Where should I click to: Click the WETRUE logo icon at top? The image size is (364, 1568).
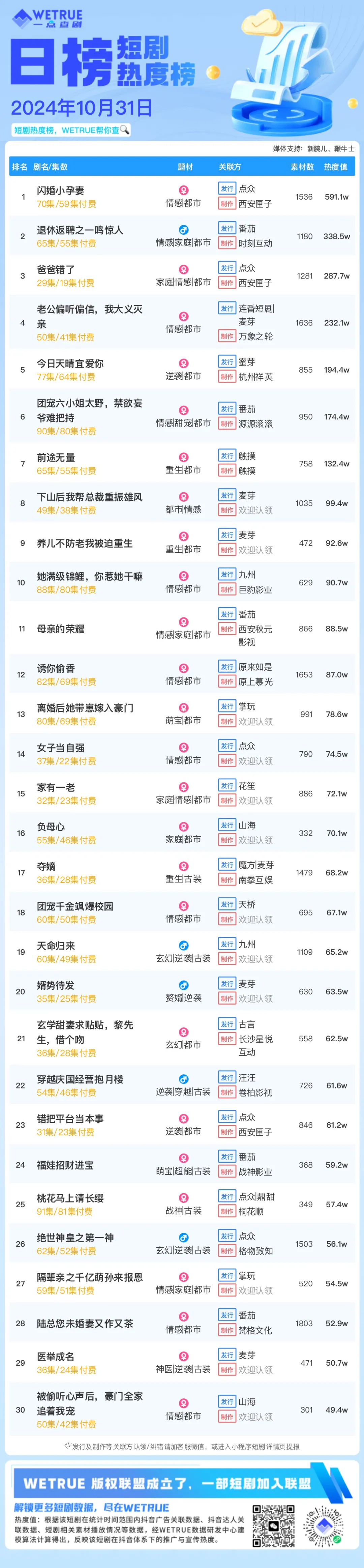pyautogui.click(x=22, y=19)
